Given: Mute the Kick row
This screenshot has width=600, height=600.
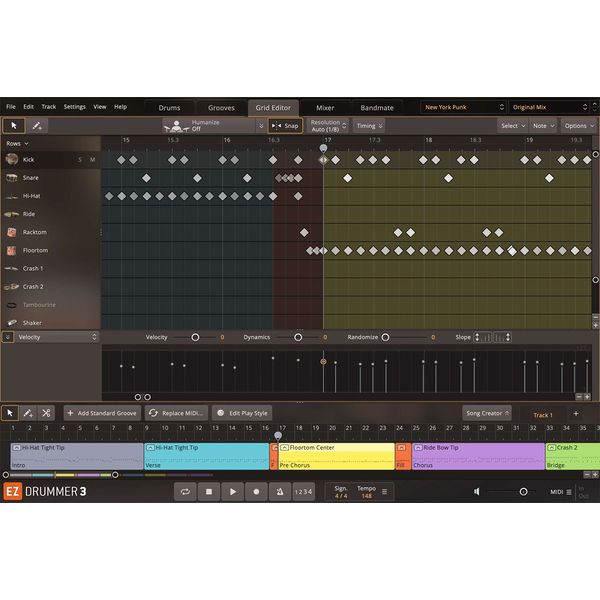Looking at the screenshot, I should (92, 160).
